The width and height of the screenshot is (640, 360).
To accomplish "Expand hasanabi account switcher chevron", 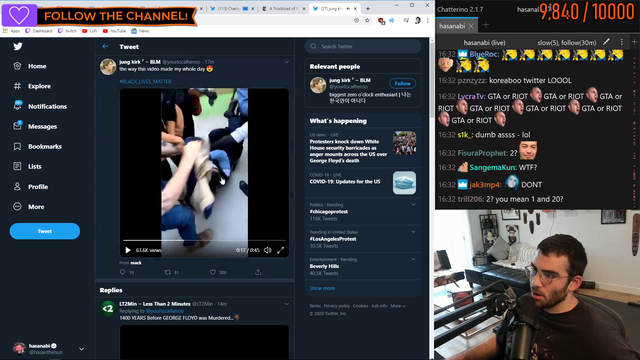I will pos(81,349).
